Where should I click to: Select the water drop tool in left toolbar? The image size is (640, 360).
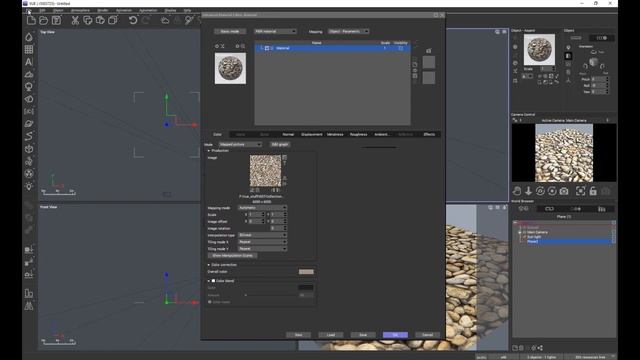click(x=29, y=37)
